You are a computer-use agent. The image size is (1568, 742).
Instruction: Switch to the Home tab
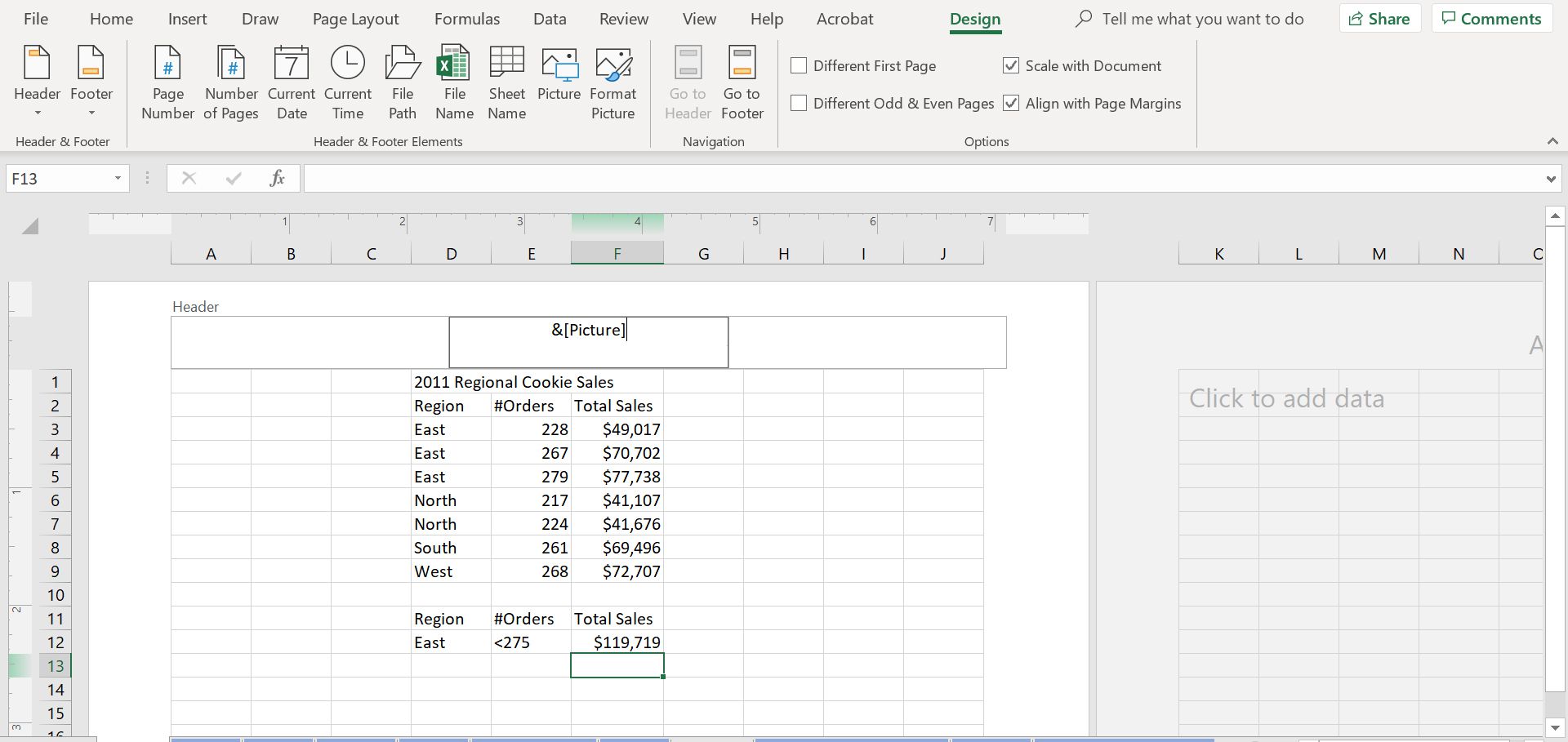(x=111, y=19)
